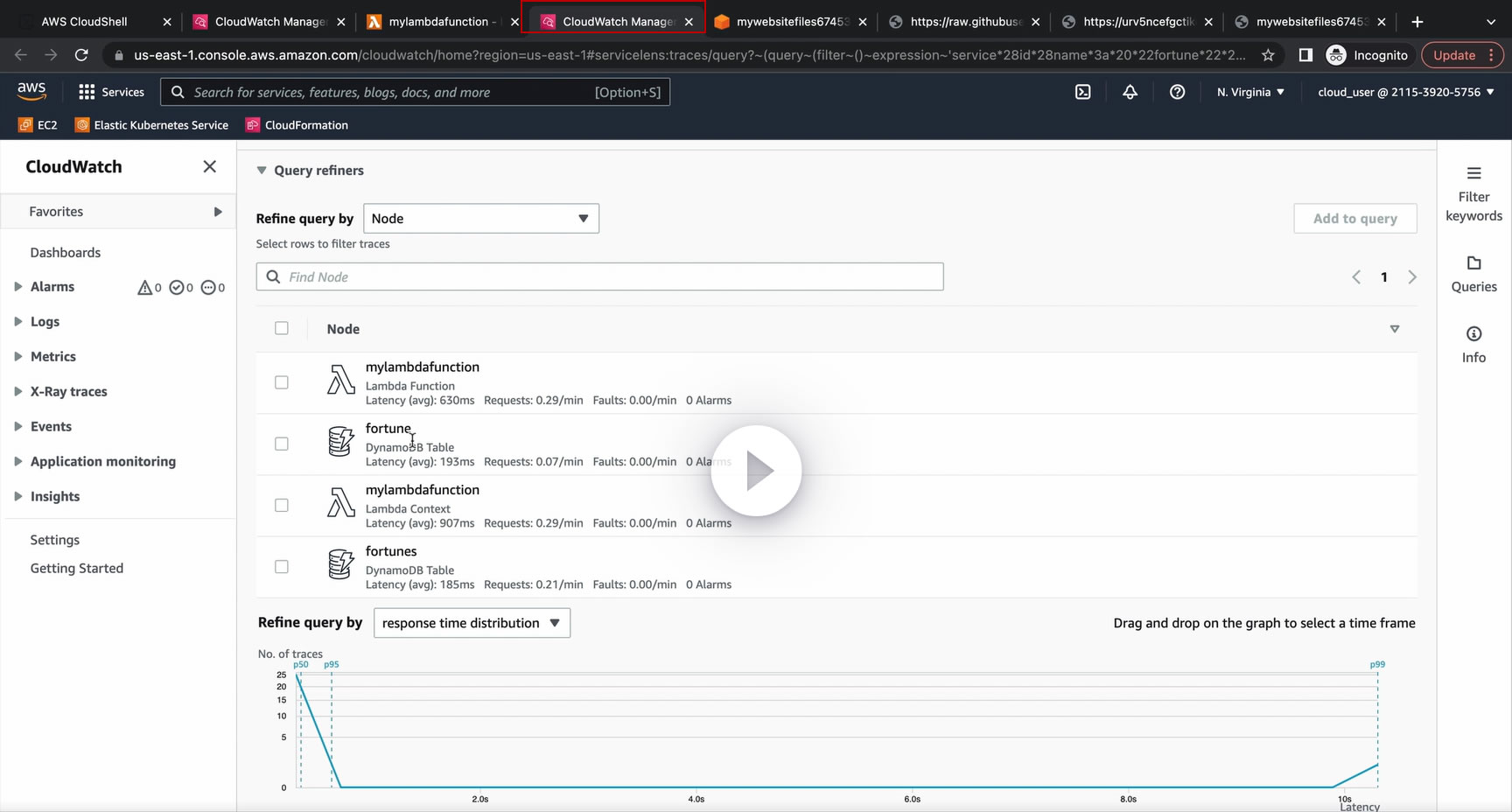Expand the Favorites submenu
This screenshot has height=812, width=1512.
[218, 212]
